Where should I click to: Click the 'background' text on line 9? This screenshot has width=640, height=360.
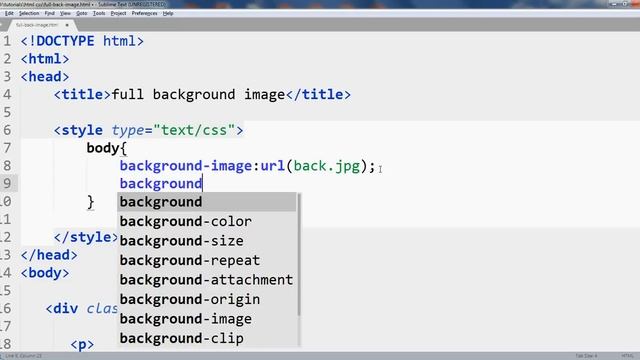point(161,184)
